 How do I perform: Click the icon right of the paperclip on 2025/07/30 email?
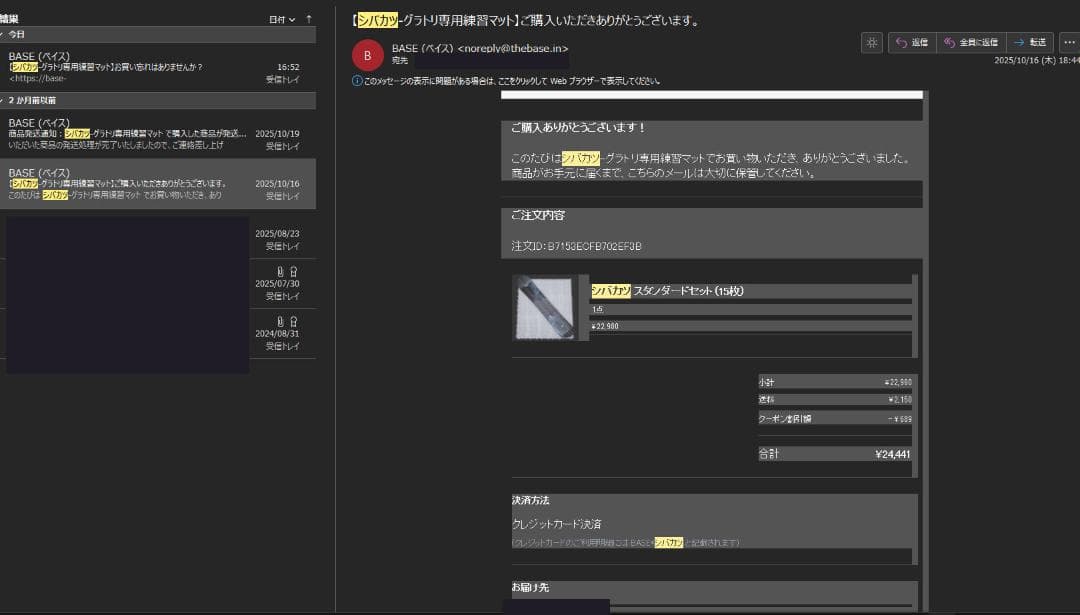pos(293,271)
